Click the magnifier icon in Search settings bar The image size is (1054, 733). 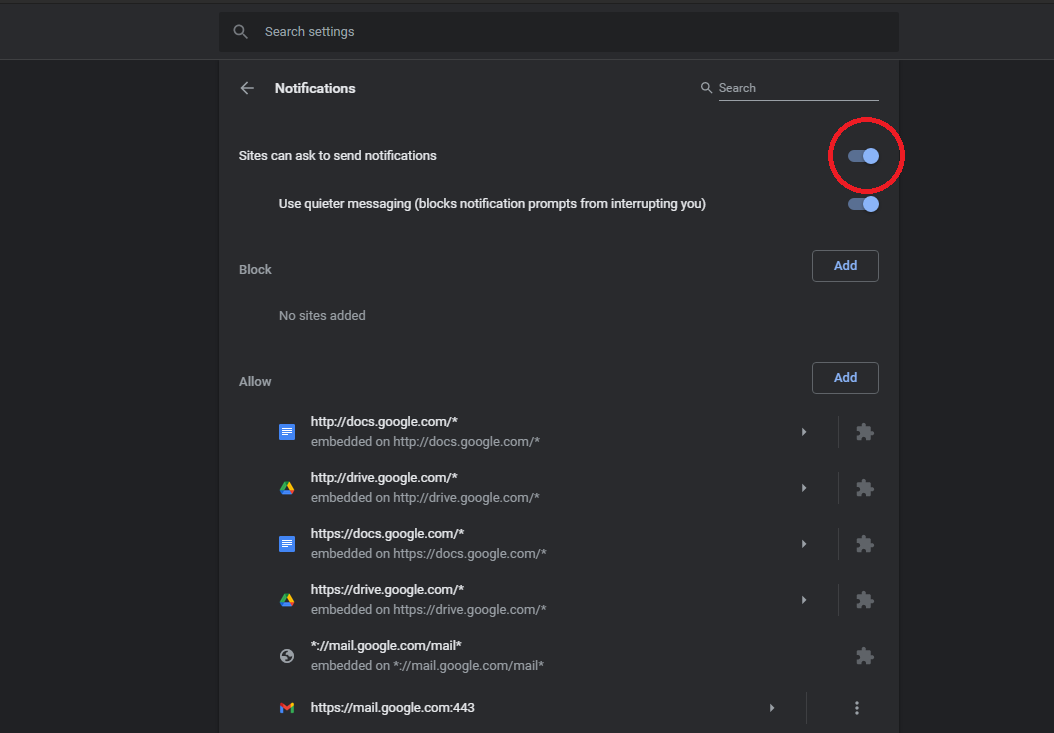[241, 32]
